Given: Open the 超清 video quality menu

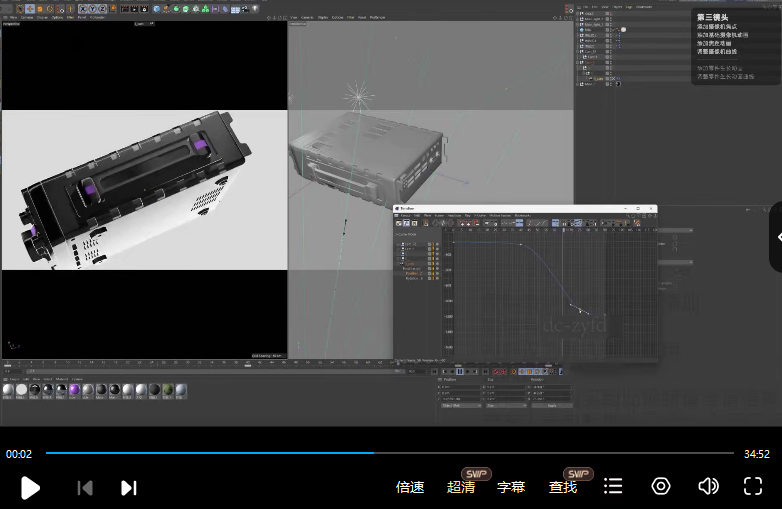Looking at the screenshot, I should point(461,487).
